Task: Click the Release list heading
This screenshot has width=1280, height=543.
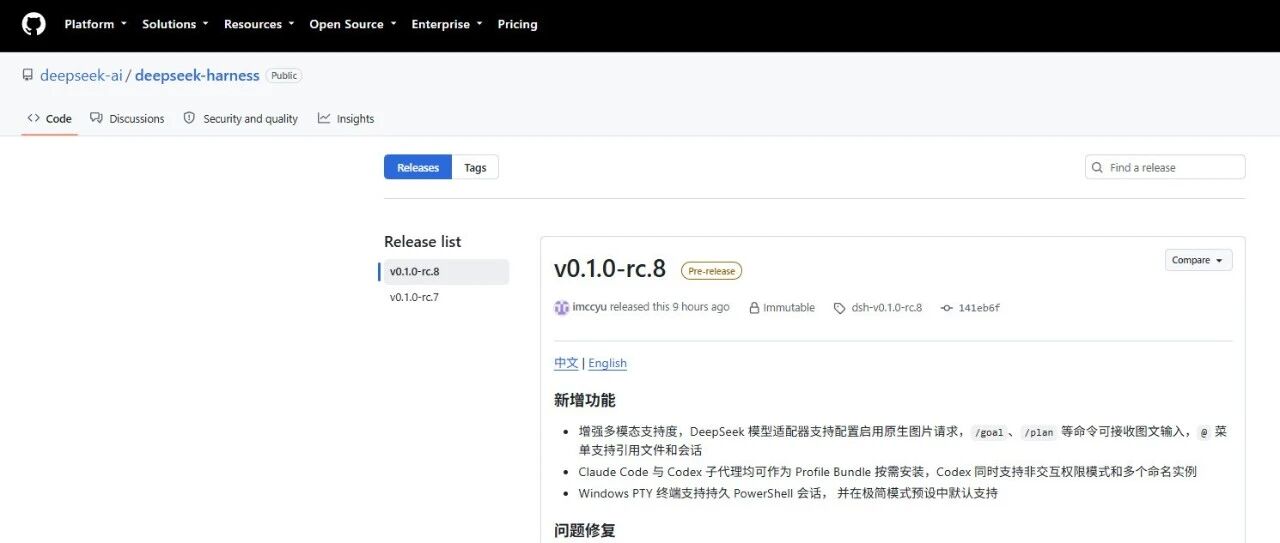Action: tap(423, 241)
